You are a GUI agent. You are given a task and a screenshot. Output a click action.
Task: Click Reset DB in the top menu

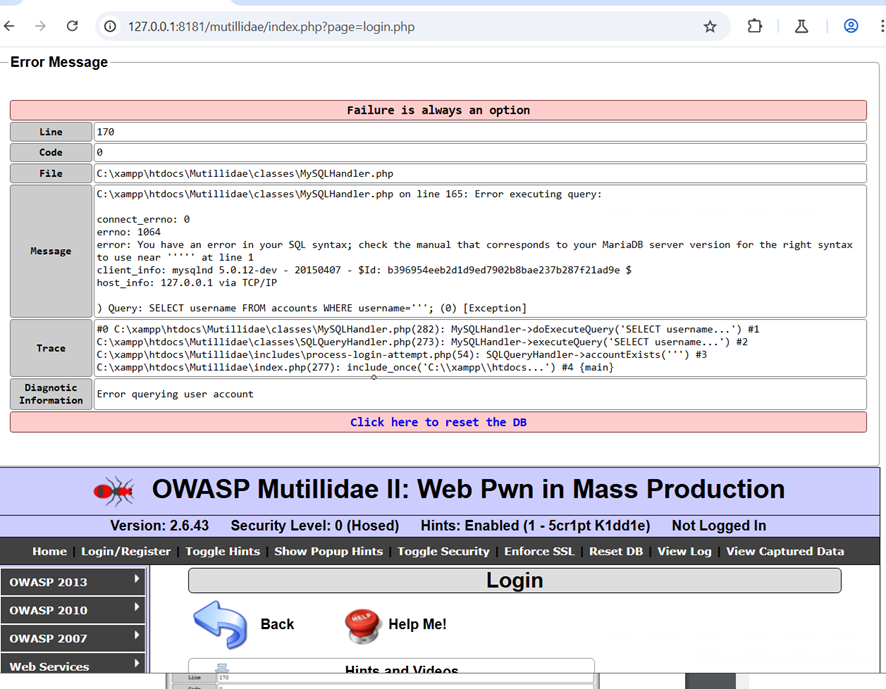tap(616, 551)
